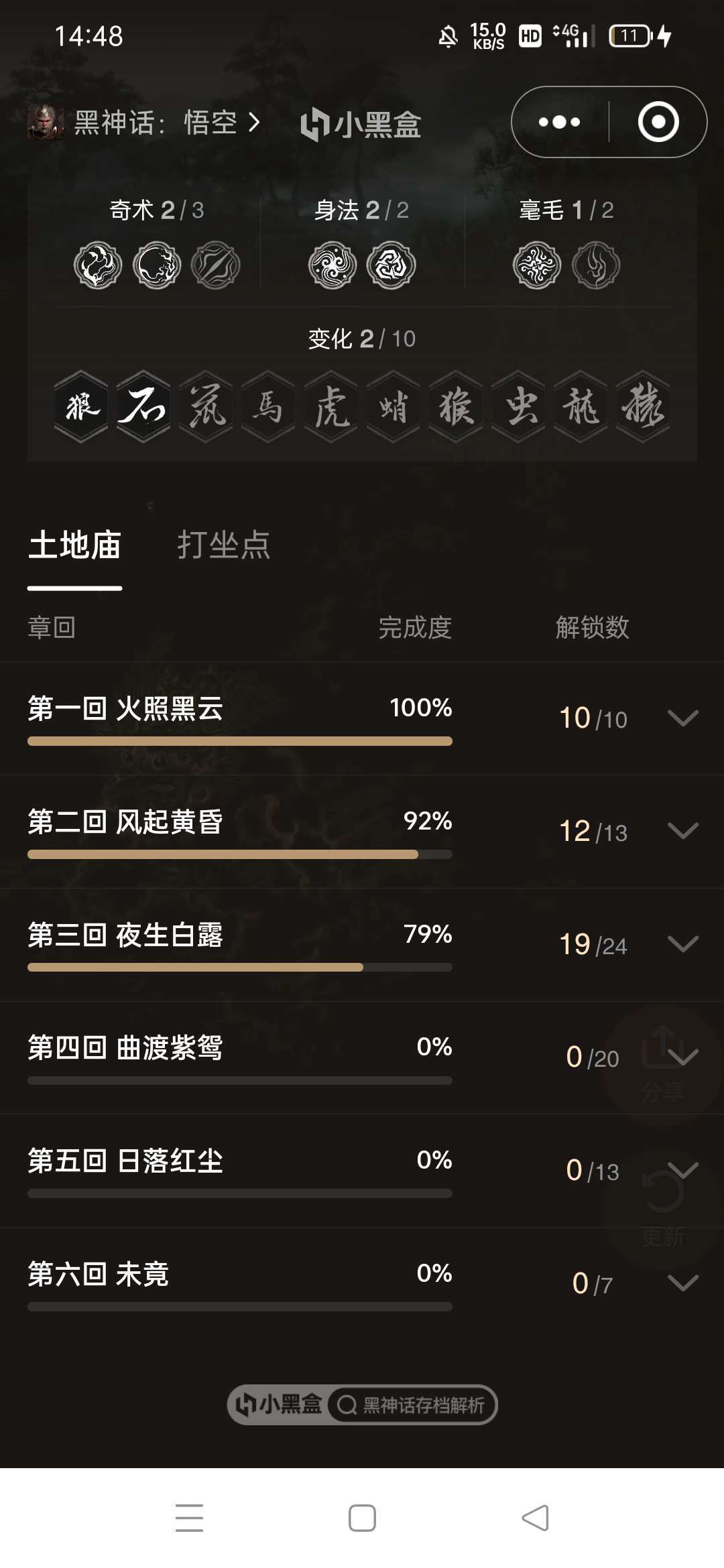Expand chapter 第三回 夜生白露 details
724x1568 pixels.
click(684, 944)
